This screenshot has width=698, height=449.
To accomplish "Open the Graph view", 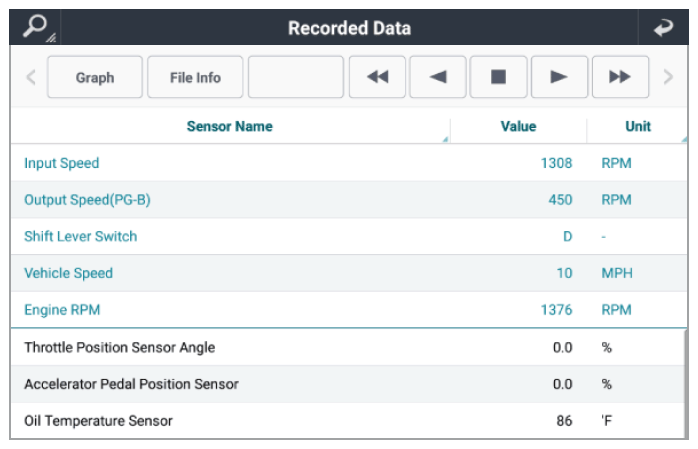I will coord(95,77).
